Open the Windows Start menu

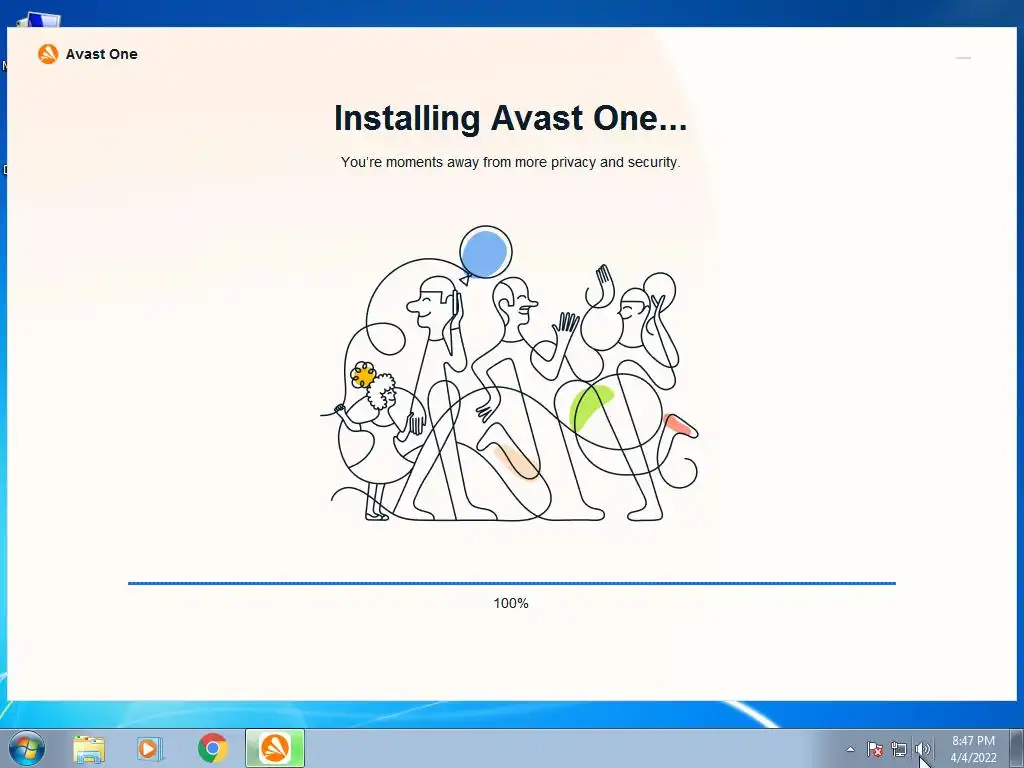pos(27,748)
